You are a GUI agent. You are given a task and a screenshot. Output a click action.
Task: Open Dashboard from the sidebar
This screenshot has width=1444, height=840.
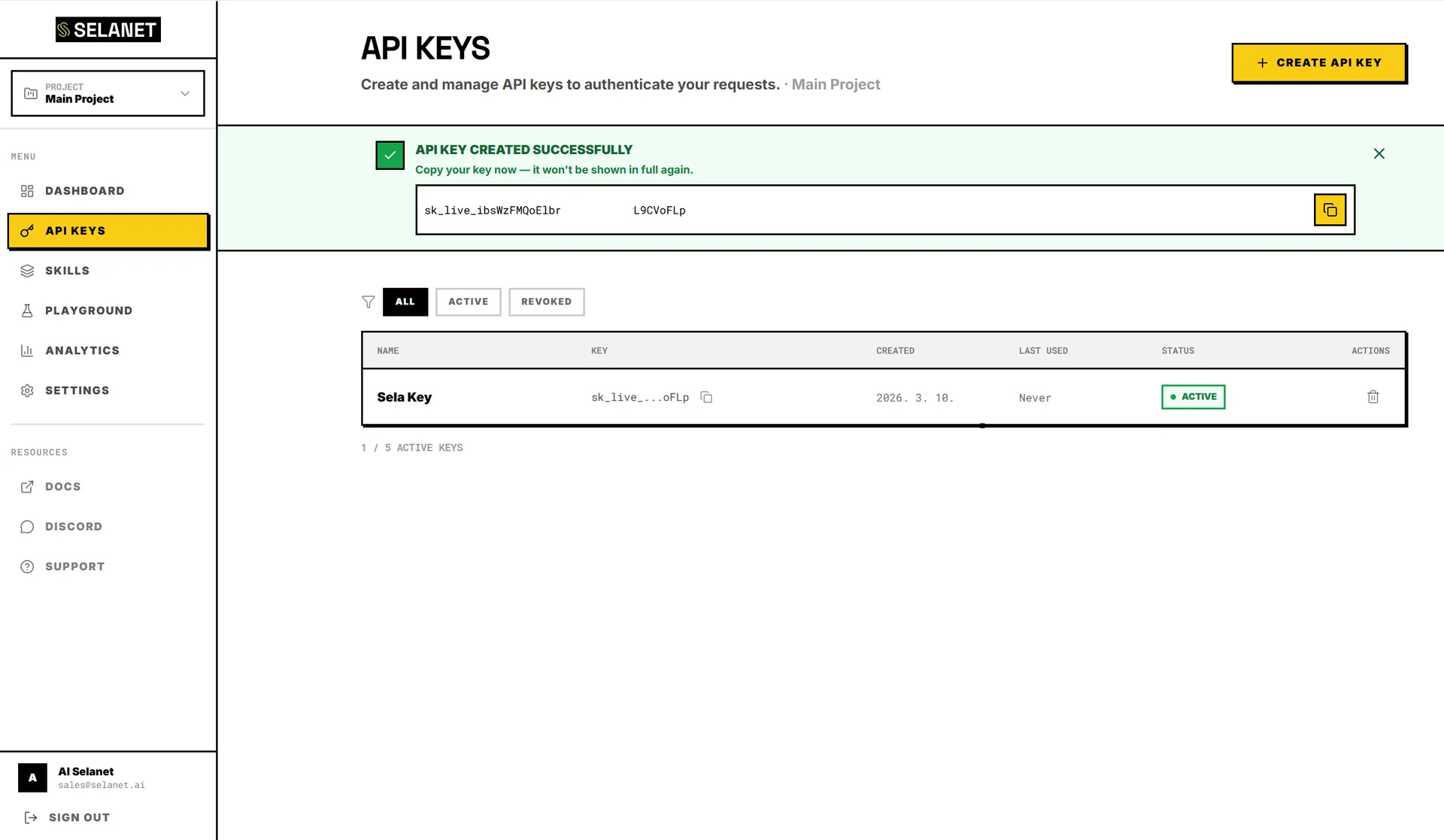click(84, 191)
